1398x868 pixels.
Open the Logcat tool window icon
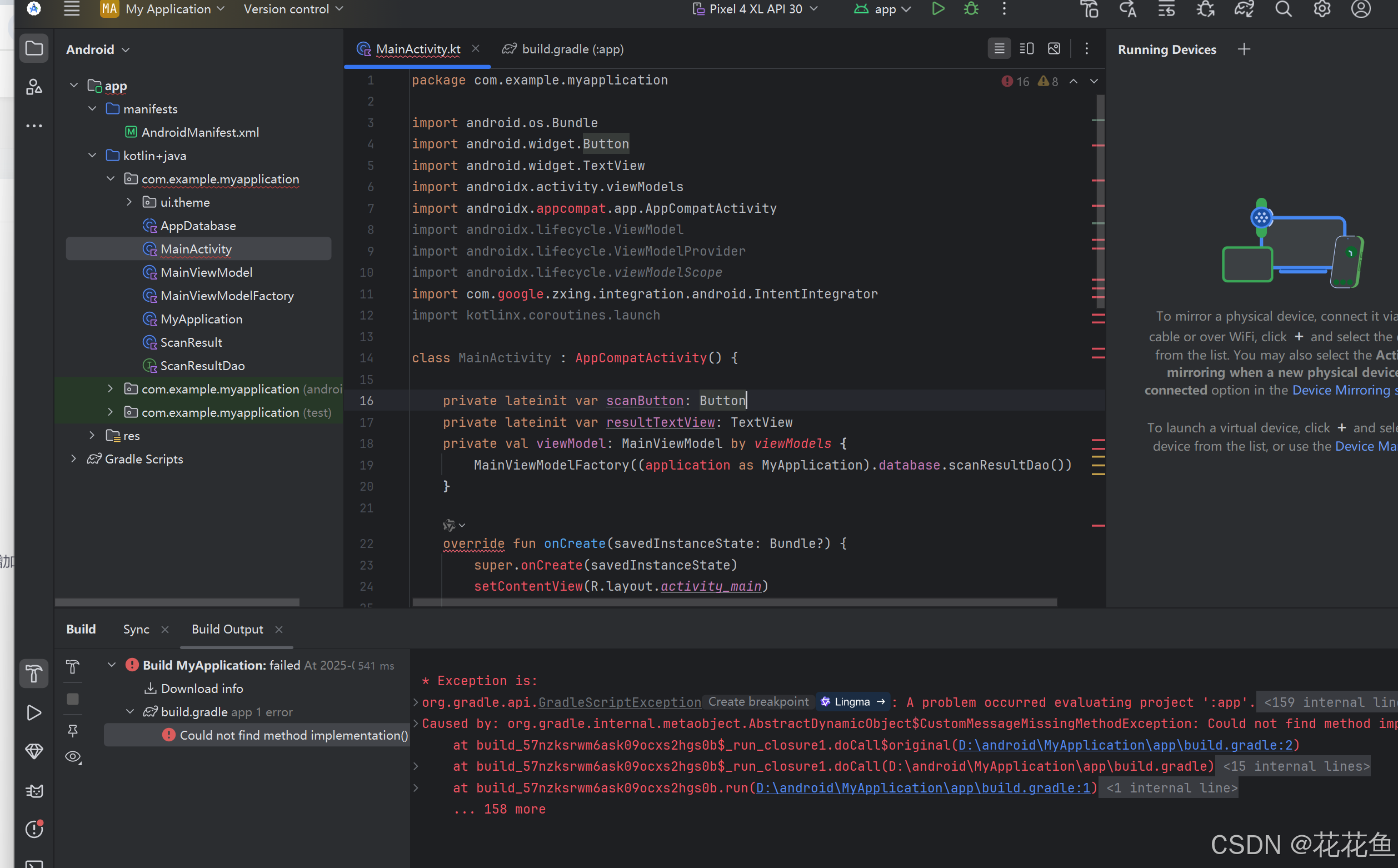pos(34,791)
